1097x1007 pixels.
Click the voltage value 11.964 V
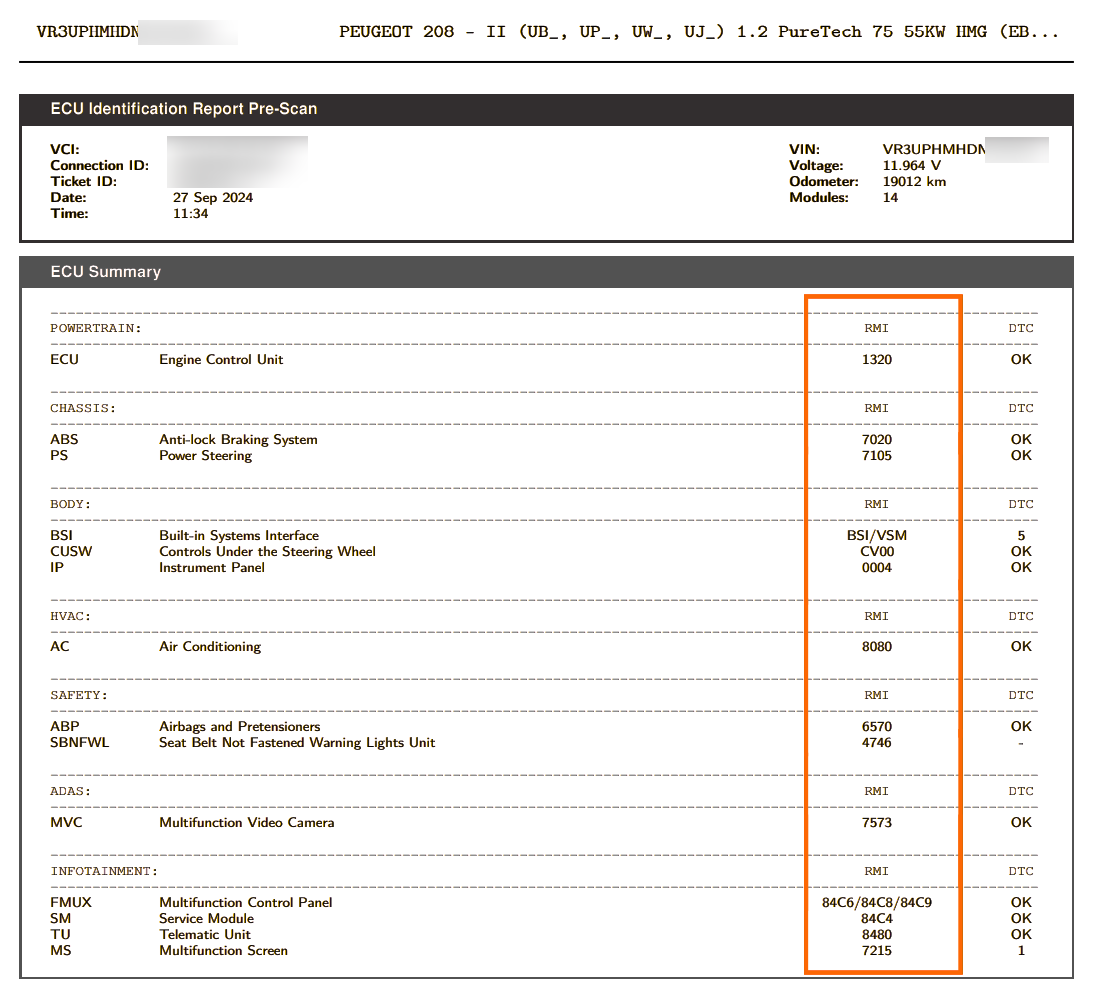point(911,166)
